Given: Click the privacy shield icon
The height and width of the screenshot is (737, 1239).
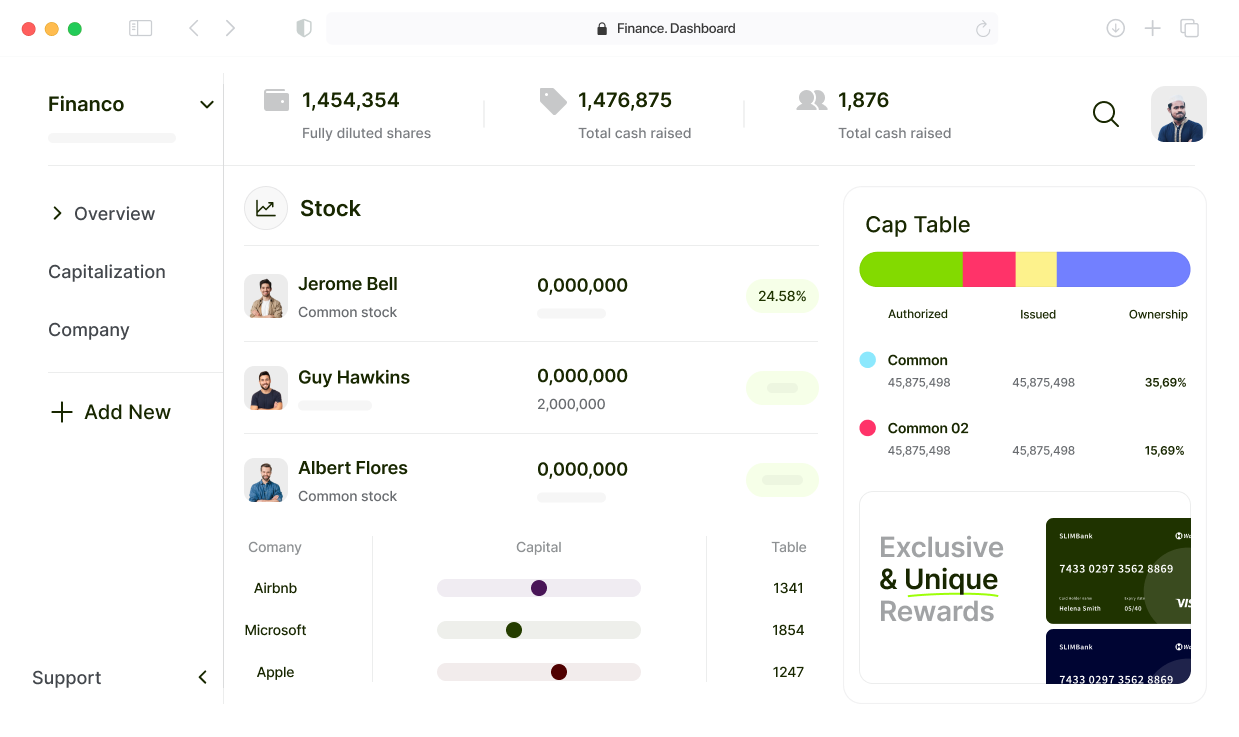Looking at the screenshot, I should (304, 29).
